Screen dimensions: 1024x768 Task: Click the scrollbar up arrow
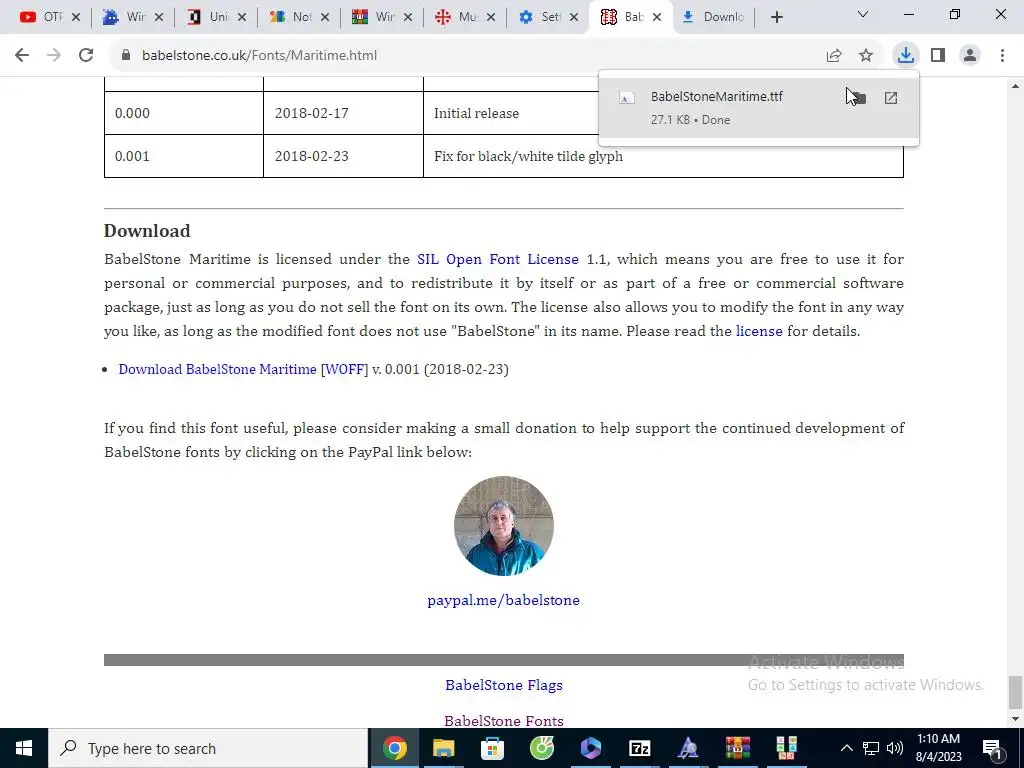(x=1015, y=86)
